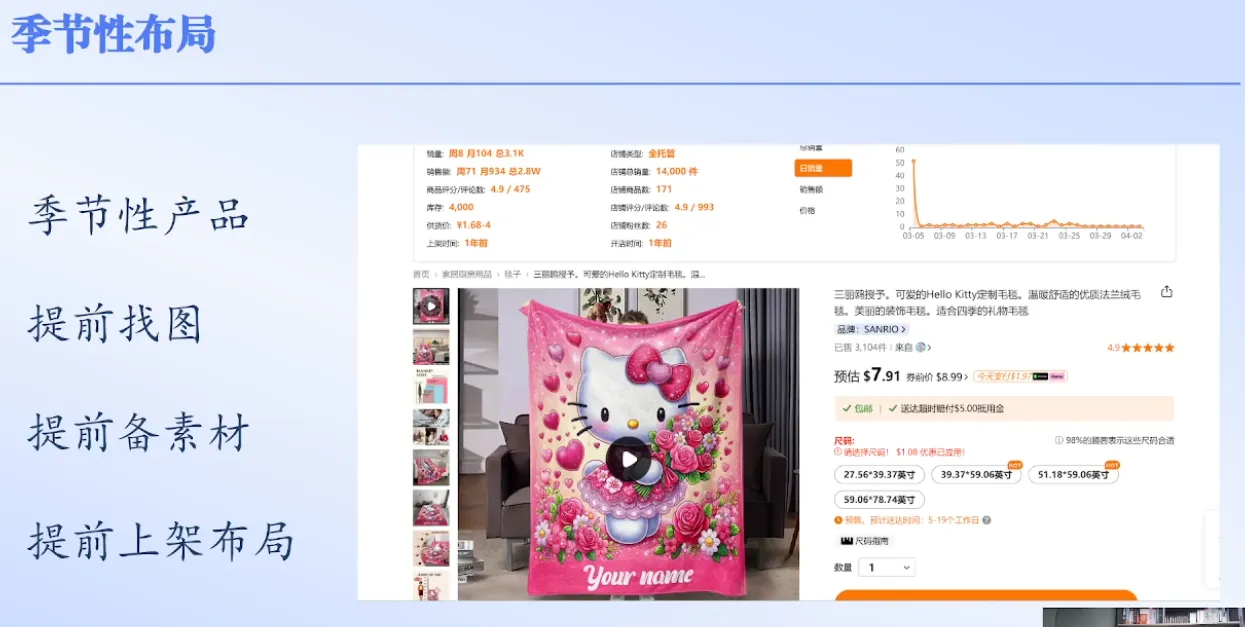
Task: Click the 店铺粉丝数 26 value
Action: click(x=661, y=225)
